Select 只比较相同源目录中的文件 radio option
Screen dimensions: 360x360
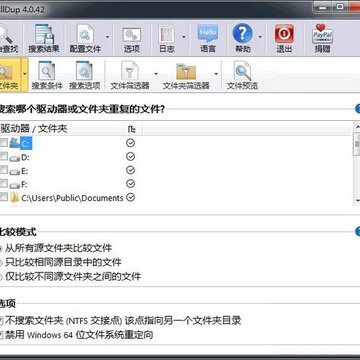(60, 262)
